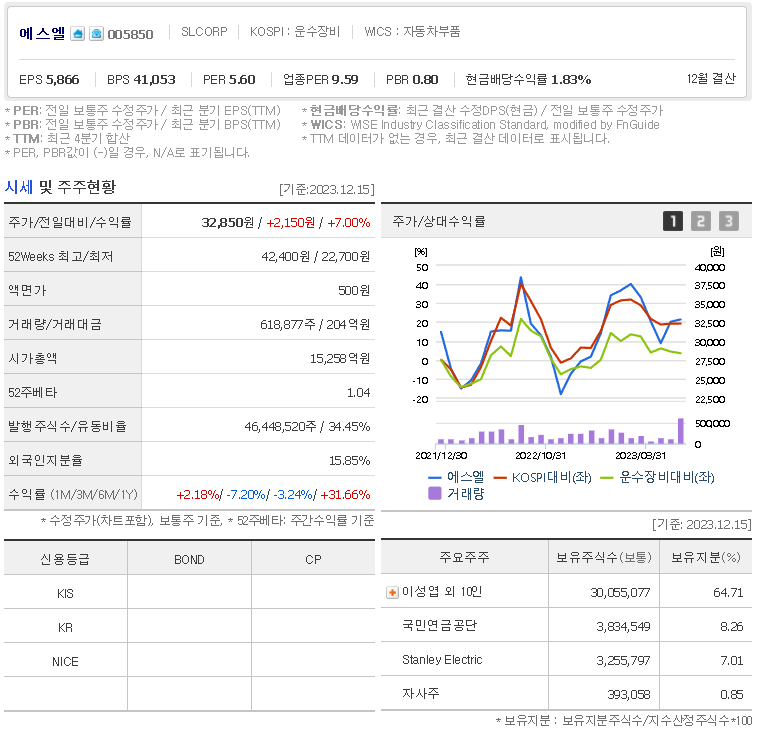Image resolution: width=763 pixels, height=734 pixels.
Task: Click the [기준:2023.12.15] date above price table
Action: 327,189
